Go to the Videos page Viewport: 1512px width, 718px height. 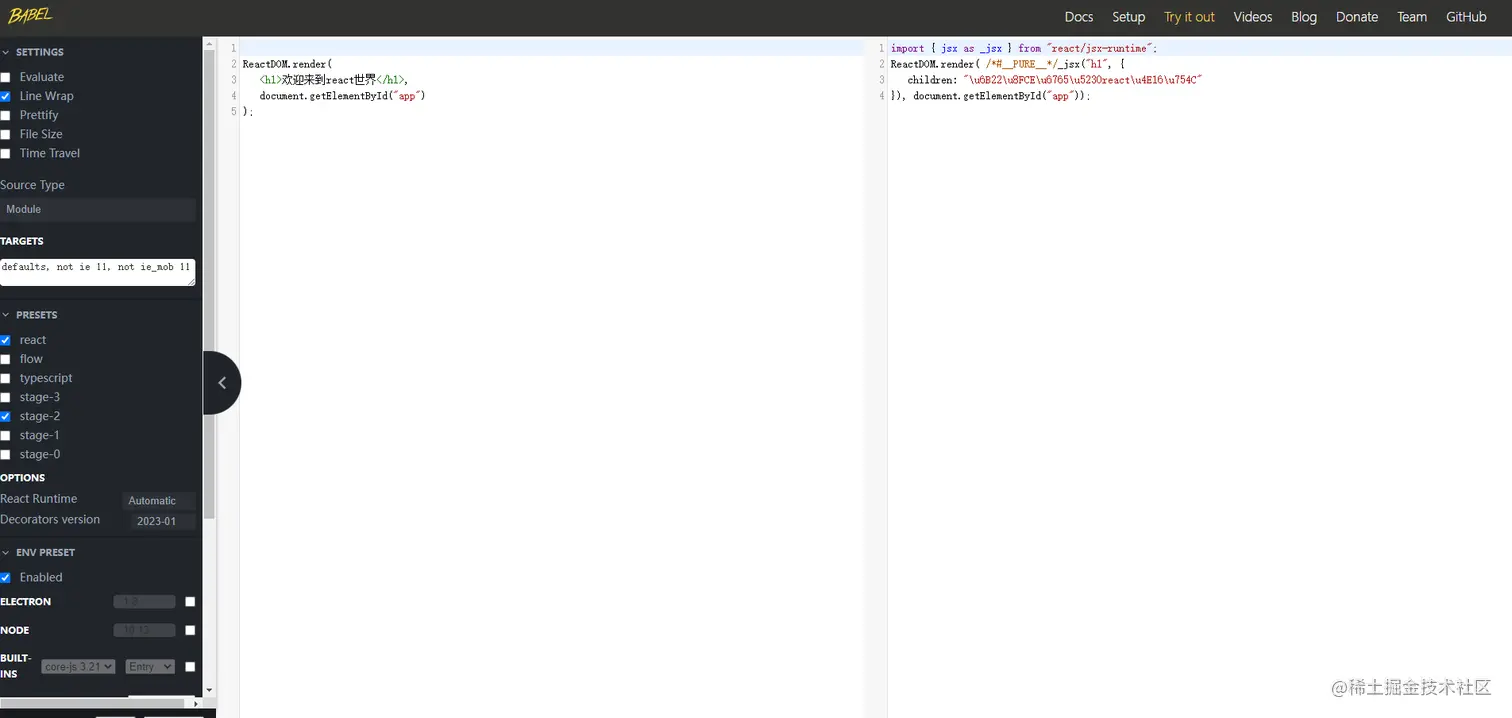1253,17
